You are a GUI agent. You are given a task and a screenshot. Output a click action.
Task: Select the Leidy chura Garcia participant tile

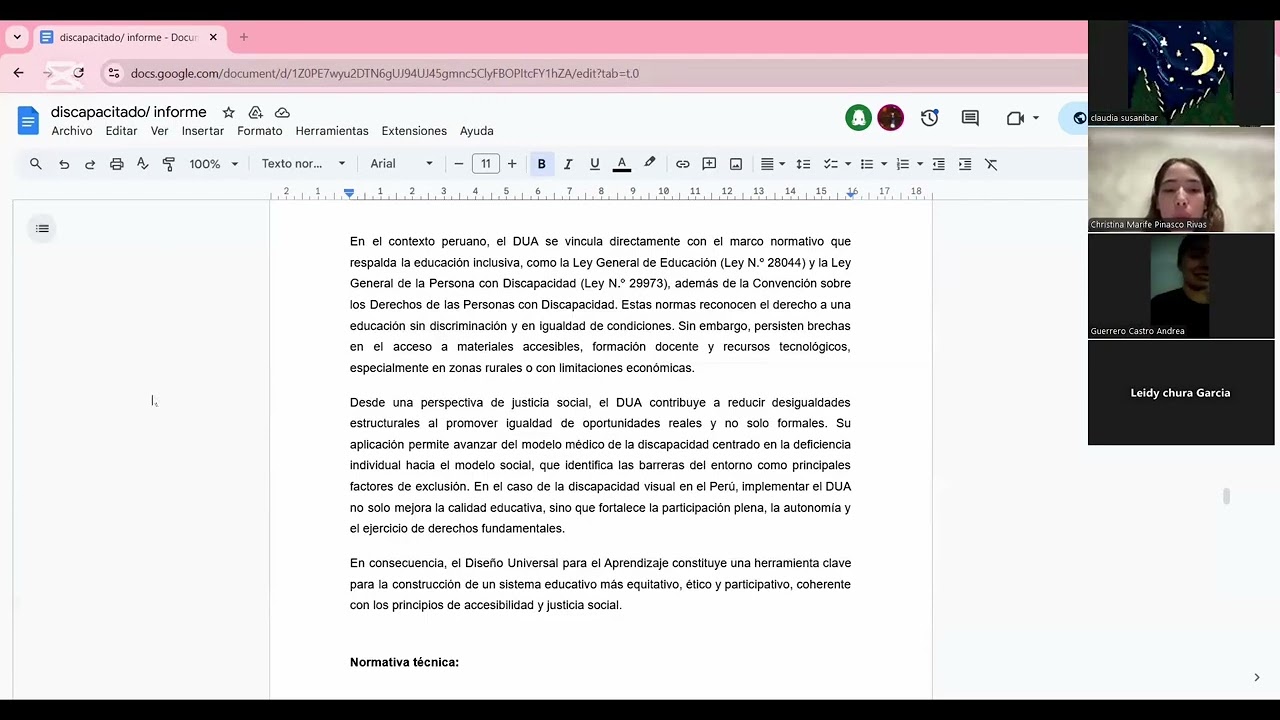(1181, 393)
